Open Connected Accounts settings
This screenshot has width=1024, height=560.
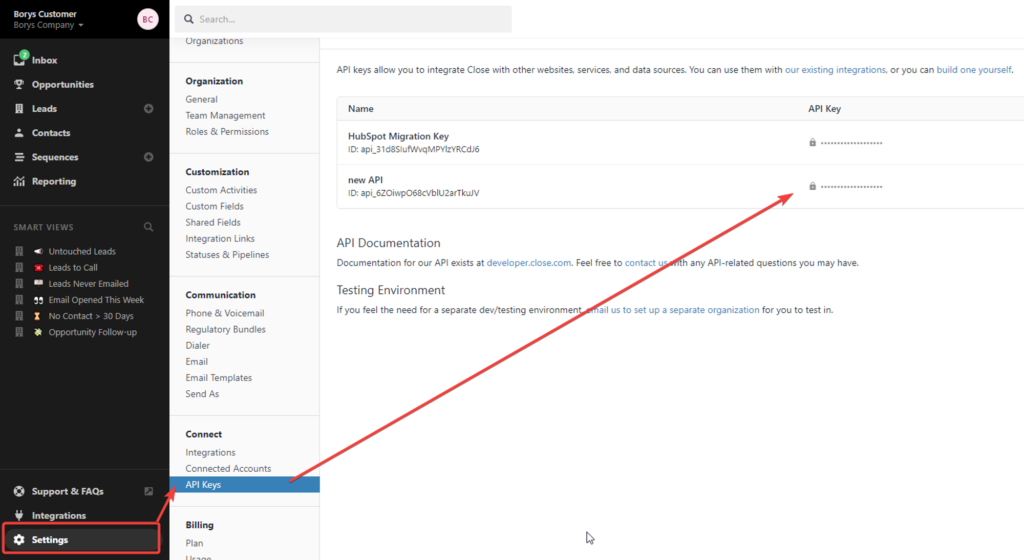pyautogui.click(x=228, y=469)
